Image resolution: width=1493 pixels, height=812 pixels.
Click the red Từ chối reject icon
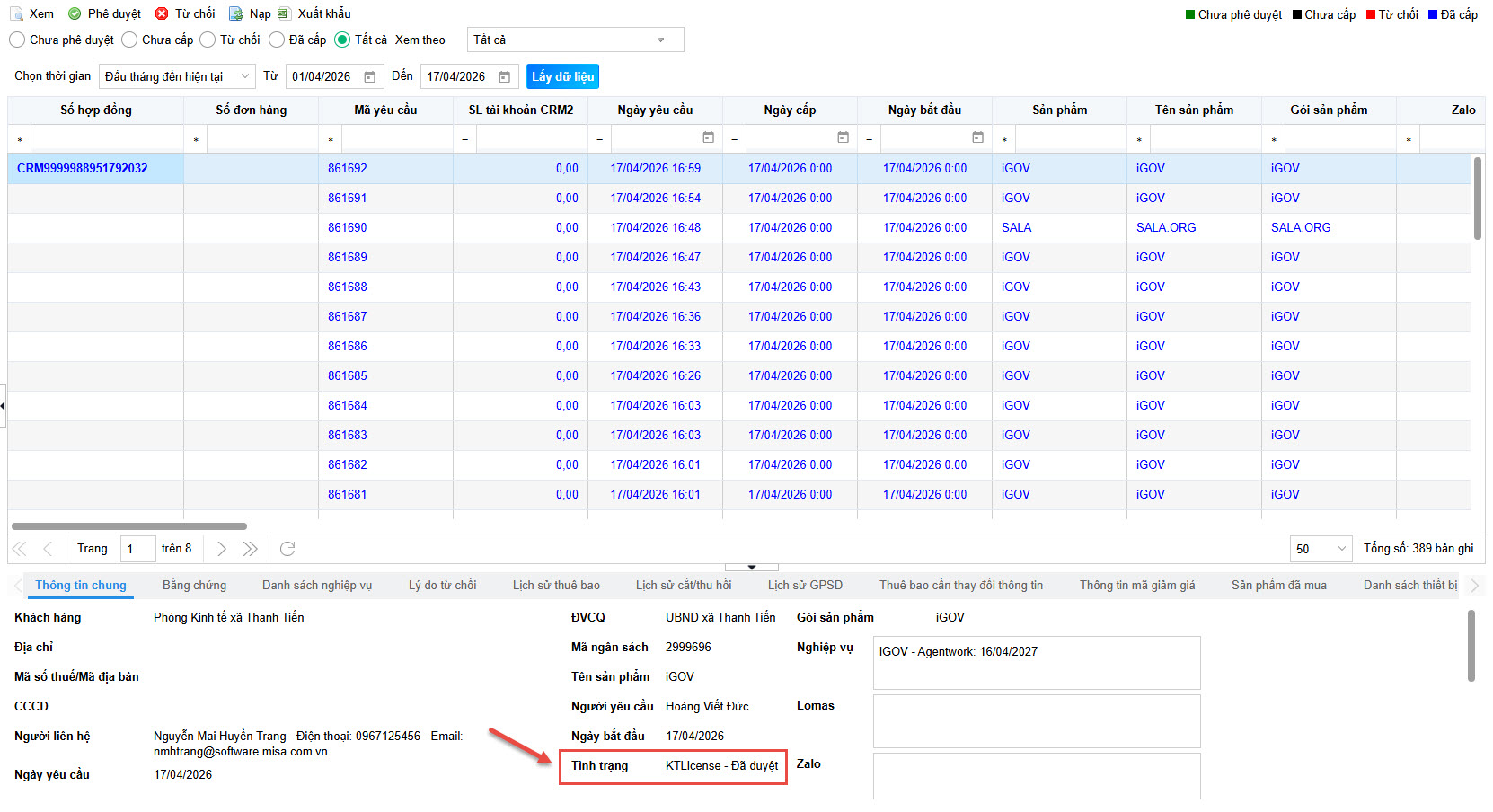162,14
